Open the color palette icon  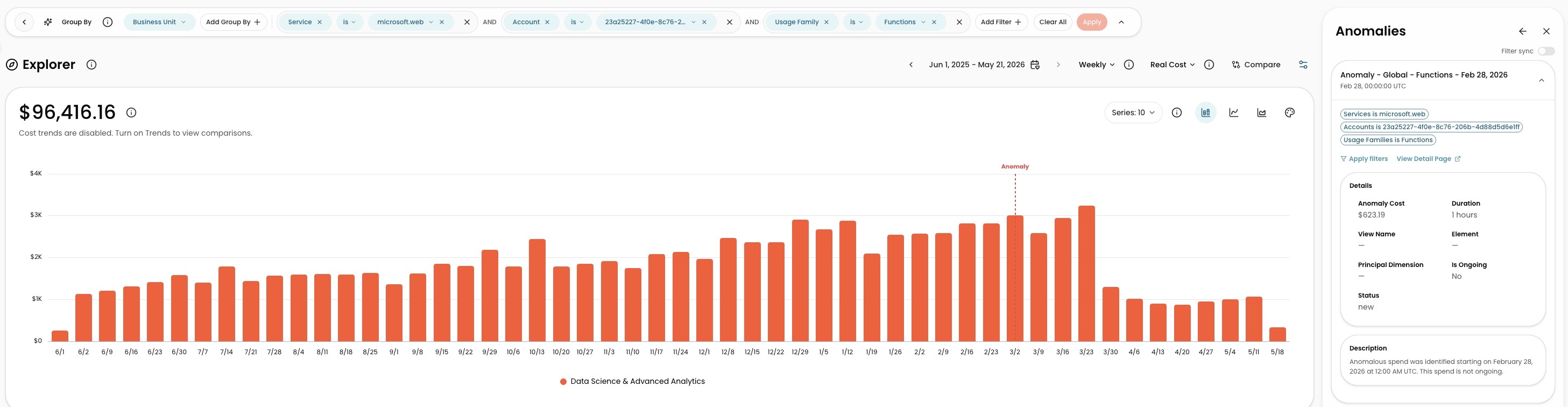tap(1289, 113)
